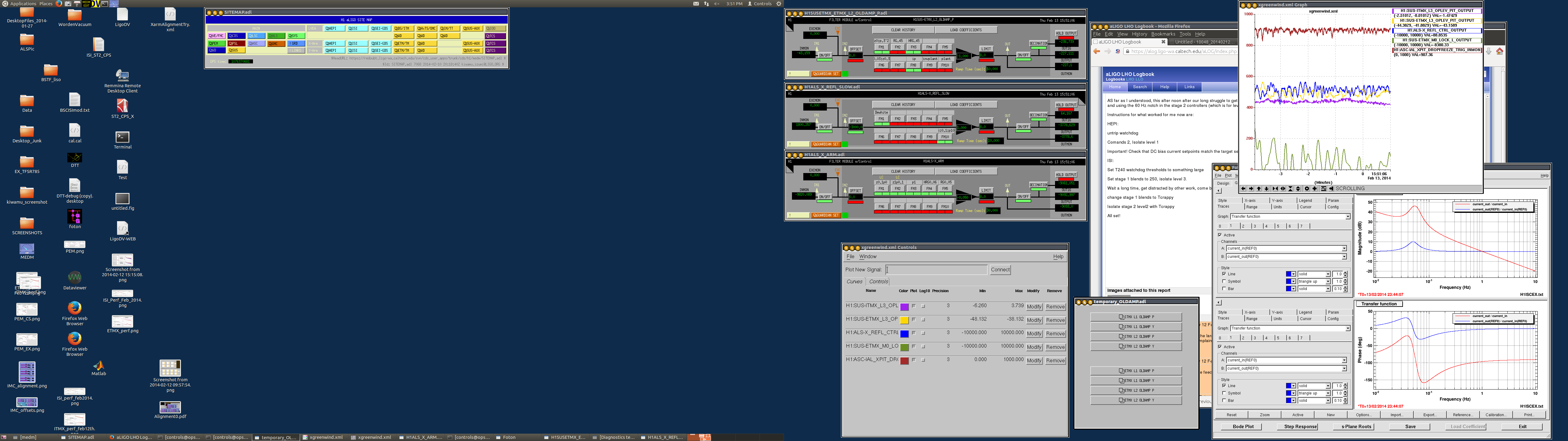Screen dimensions: 1568x441
Task: Open Bookmarks menu in Firefox
Action: [1163, 34]
